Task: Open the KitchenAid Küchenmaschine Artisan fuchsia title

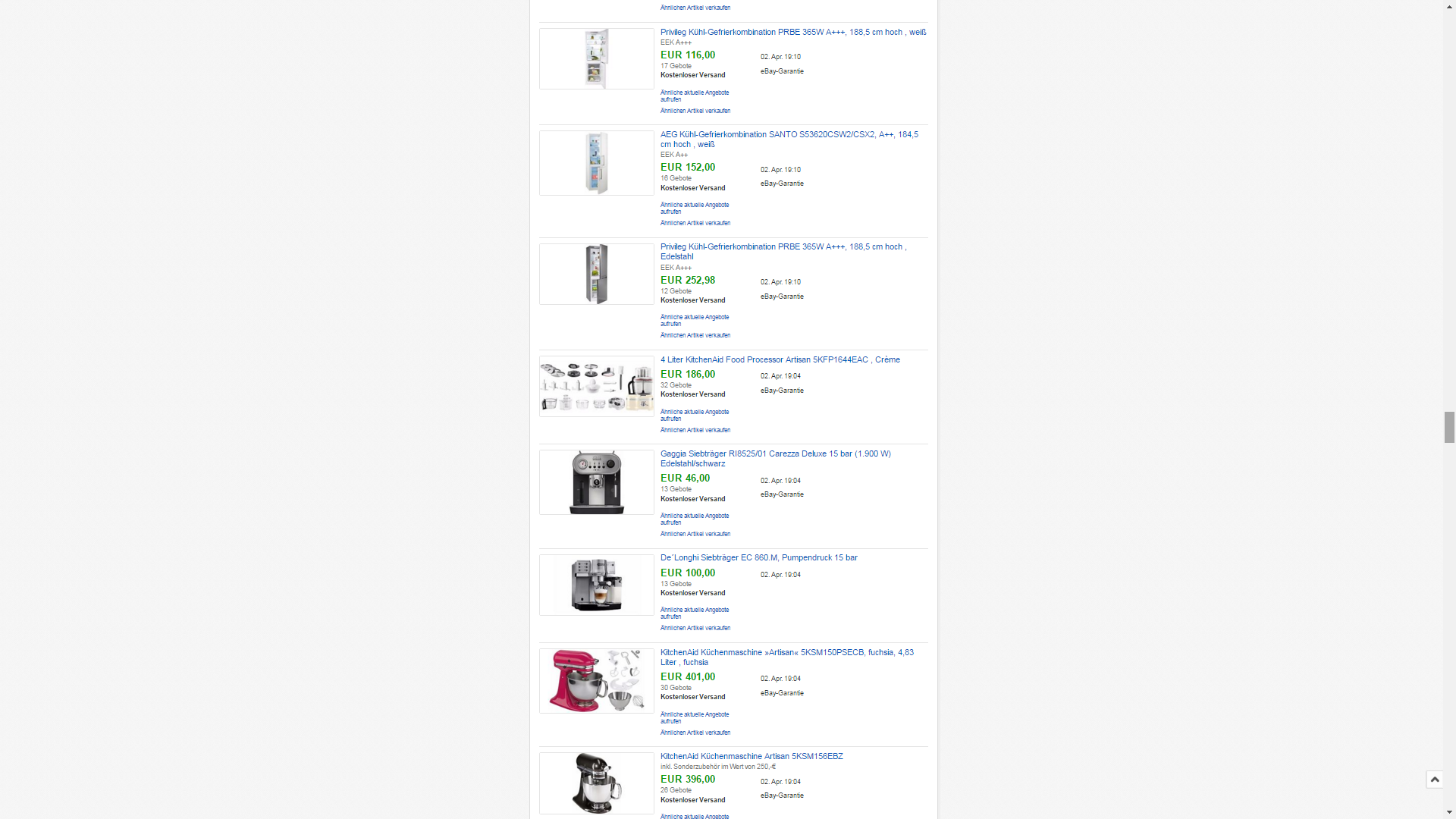Action: tap(787, 657)
